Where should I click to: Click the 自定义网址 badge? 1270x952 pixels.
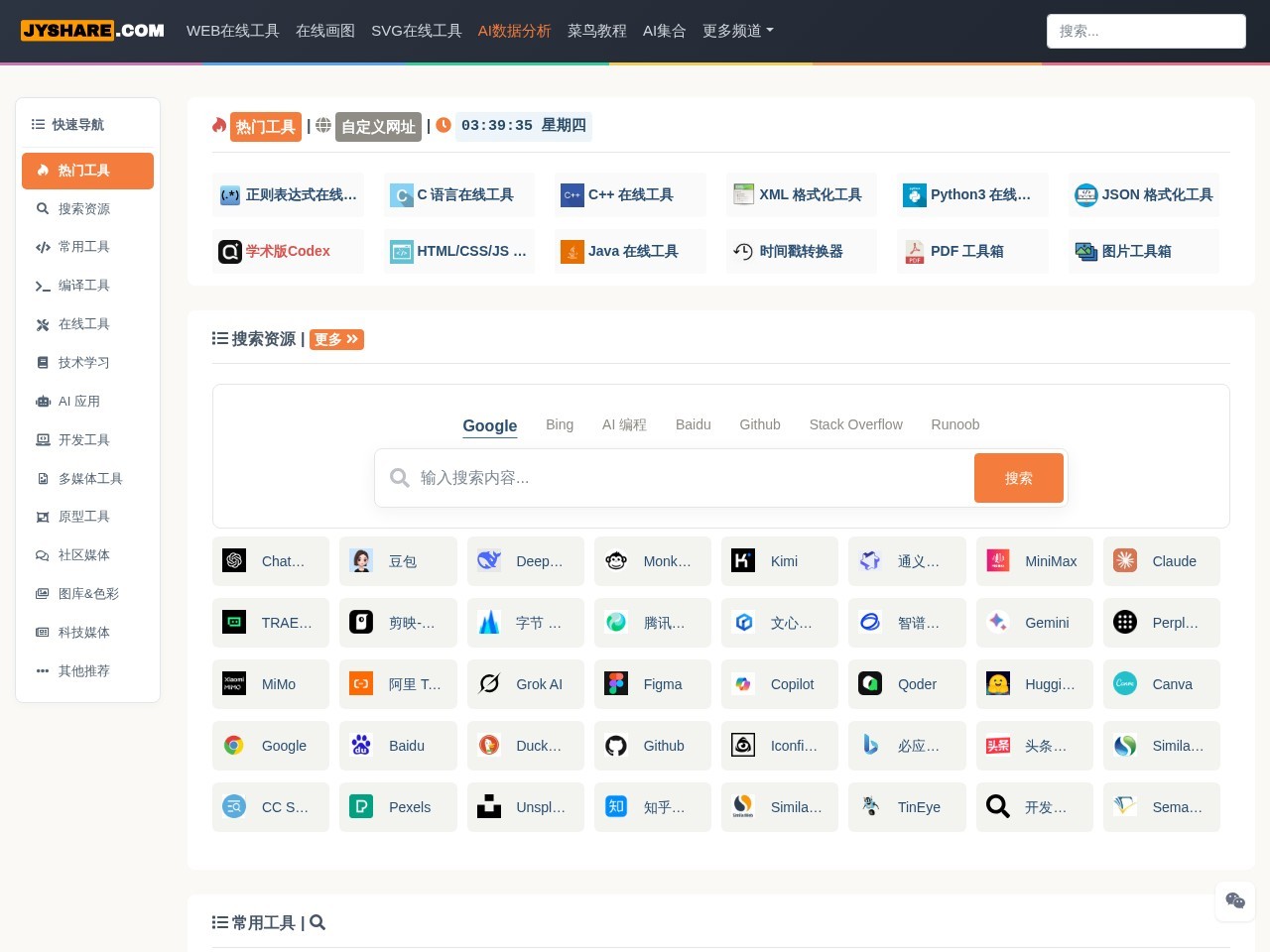[x=378, y=127]
